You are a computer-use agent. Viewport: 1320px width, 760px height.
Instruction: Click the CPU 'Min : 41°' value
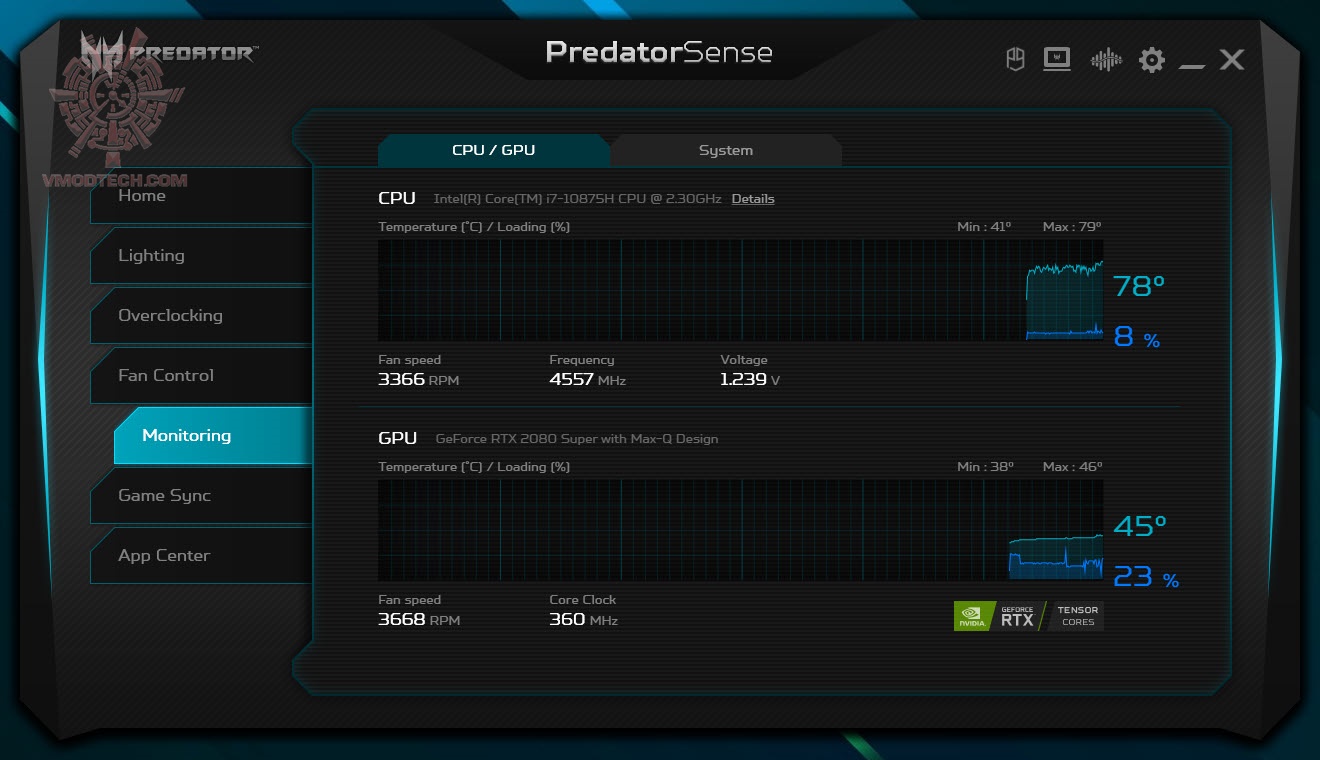[x=984, y=227]
